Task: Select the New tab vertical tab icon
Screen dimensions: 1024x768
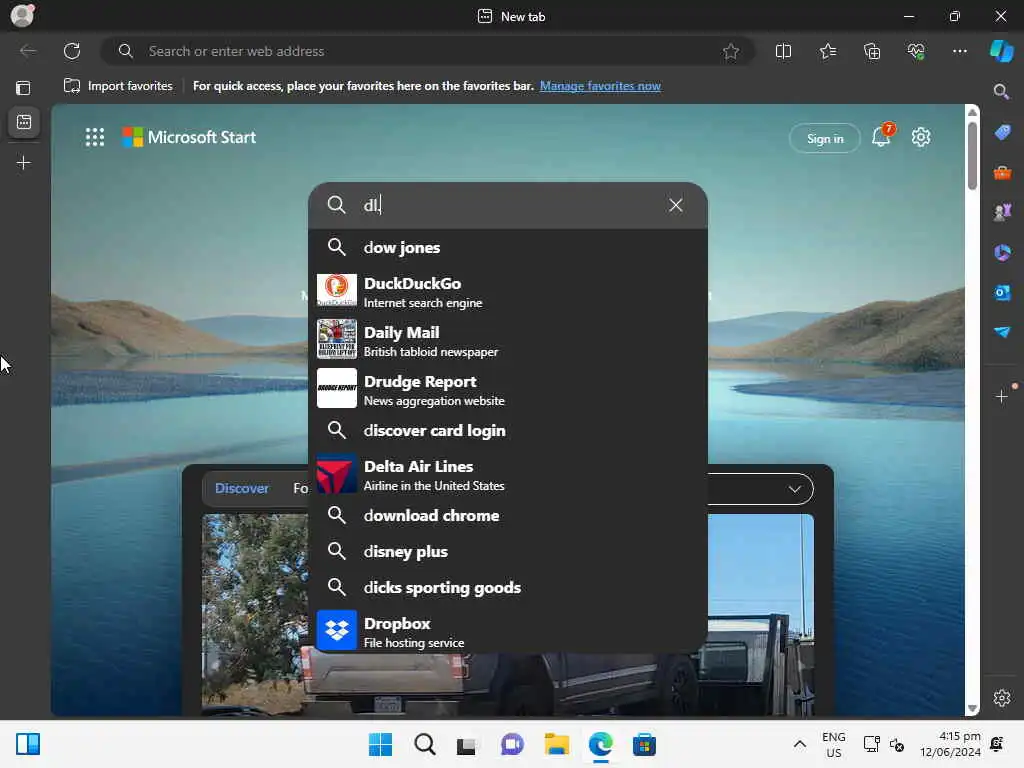Action: coord(24,122)
